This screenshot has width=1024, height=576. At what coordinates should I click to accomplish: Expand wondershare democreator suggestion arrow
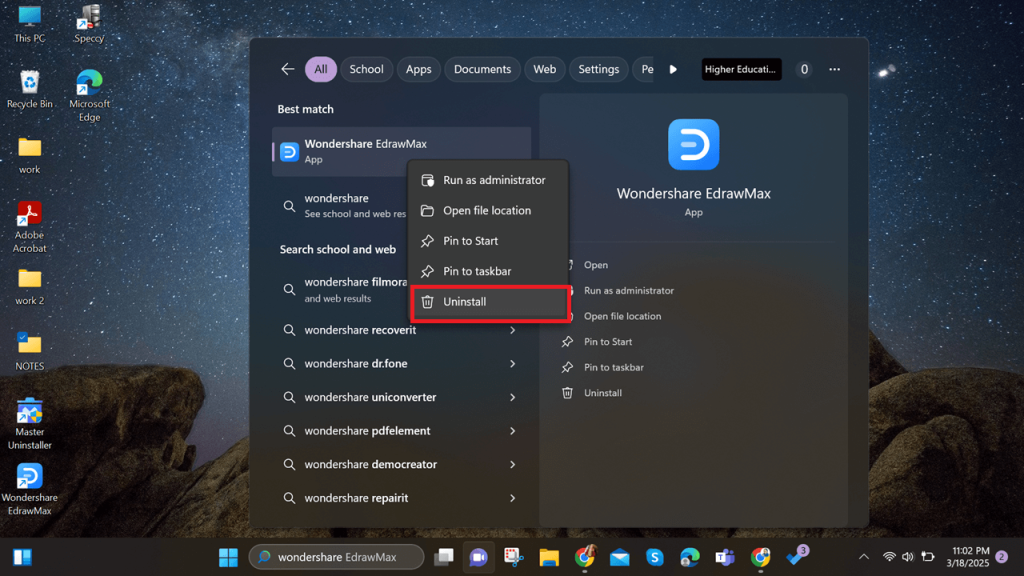point(513,464)
